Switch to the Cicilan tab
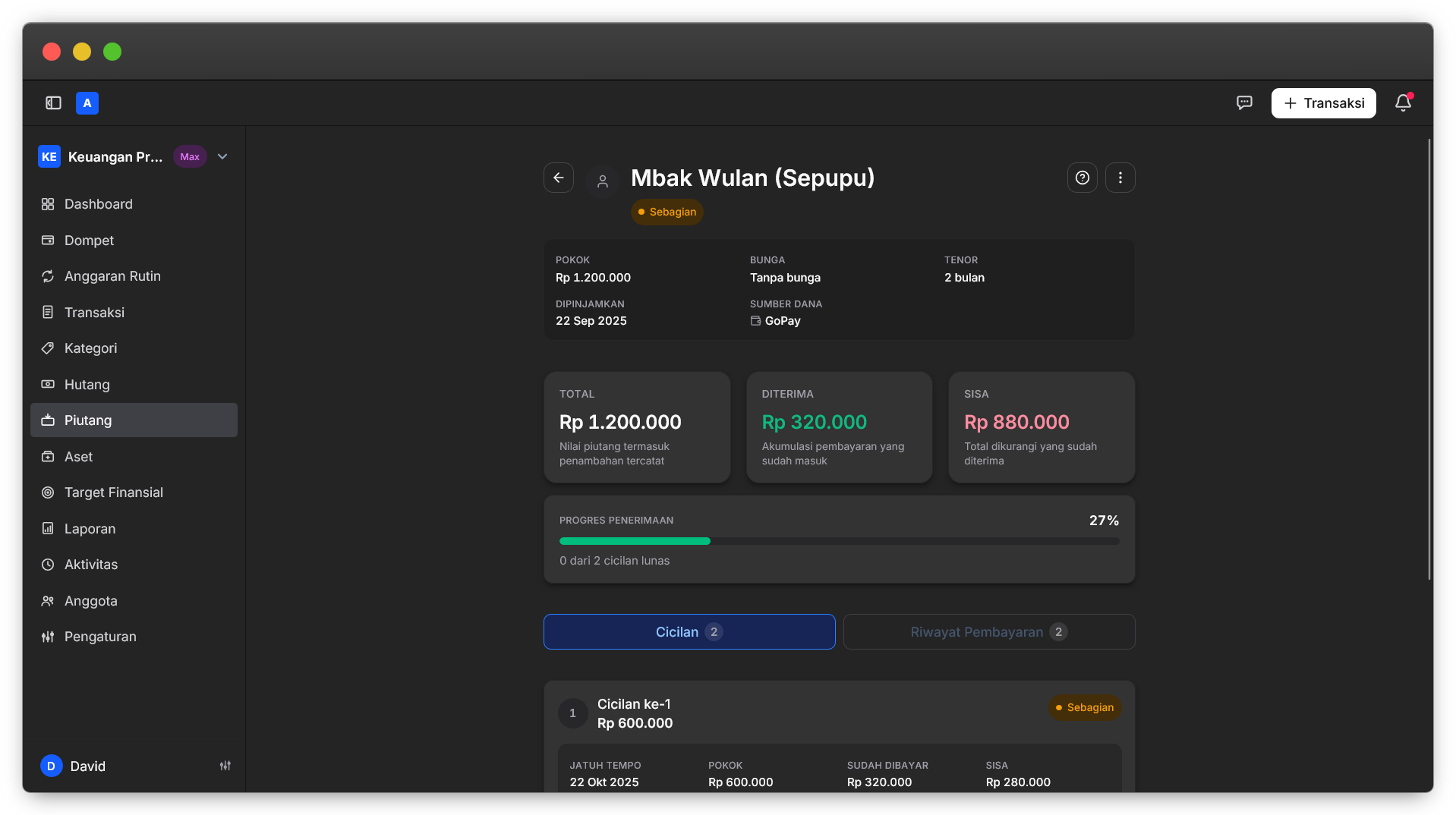Screen dimensions: 1456x815 pos(689,632)
